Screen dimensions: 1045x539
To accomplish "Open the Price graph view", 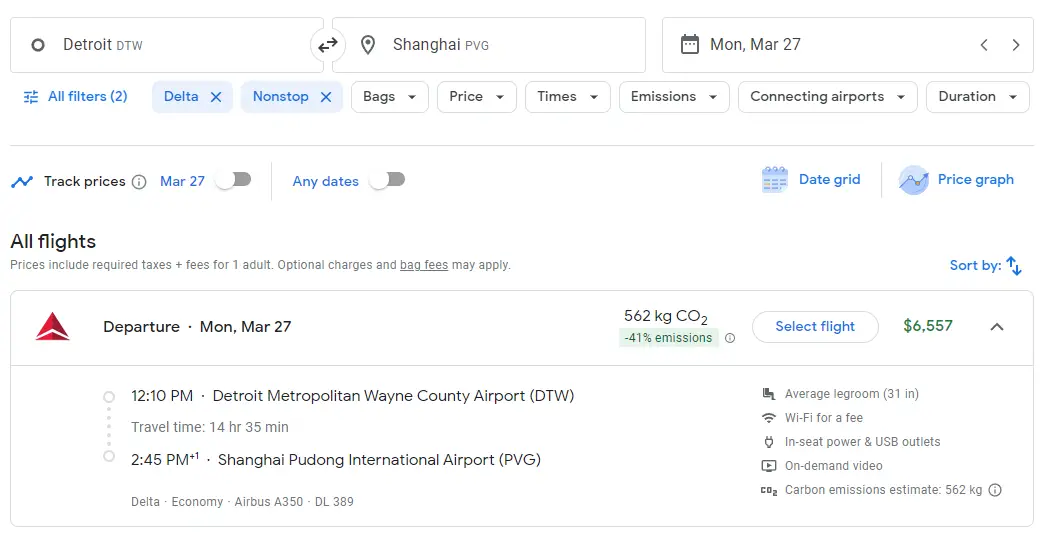I will click(956, 180).
